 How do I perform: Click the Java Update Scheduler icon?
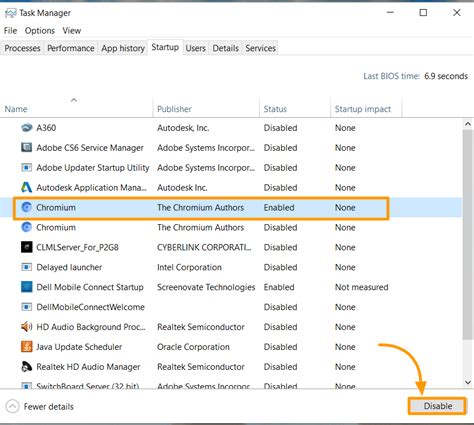click(x=27, y=347)
